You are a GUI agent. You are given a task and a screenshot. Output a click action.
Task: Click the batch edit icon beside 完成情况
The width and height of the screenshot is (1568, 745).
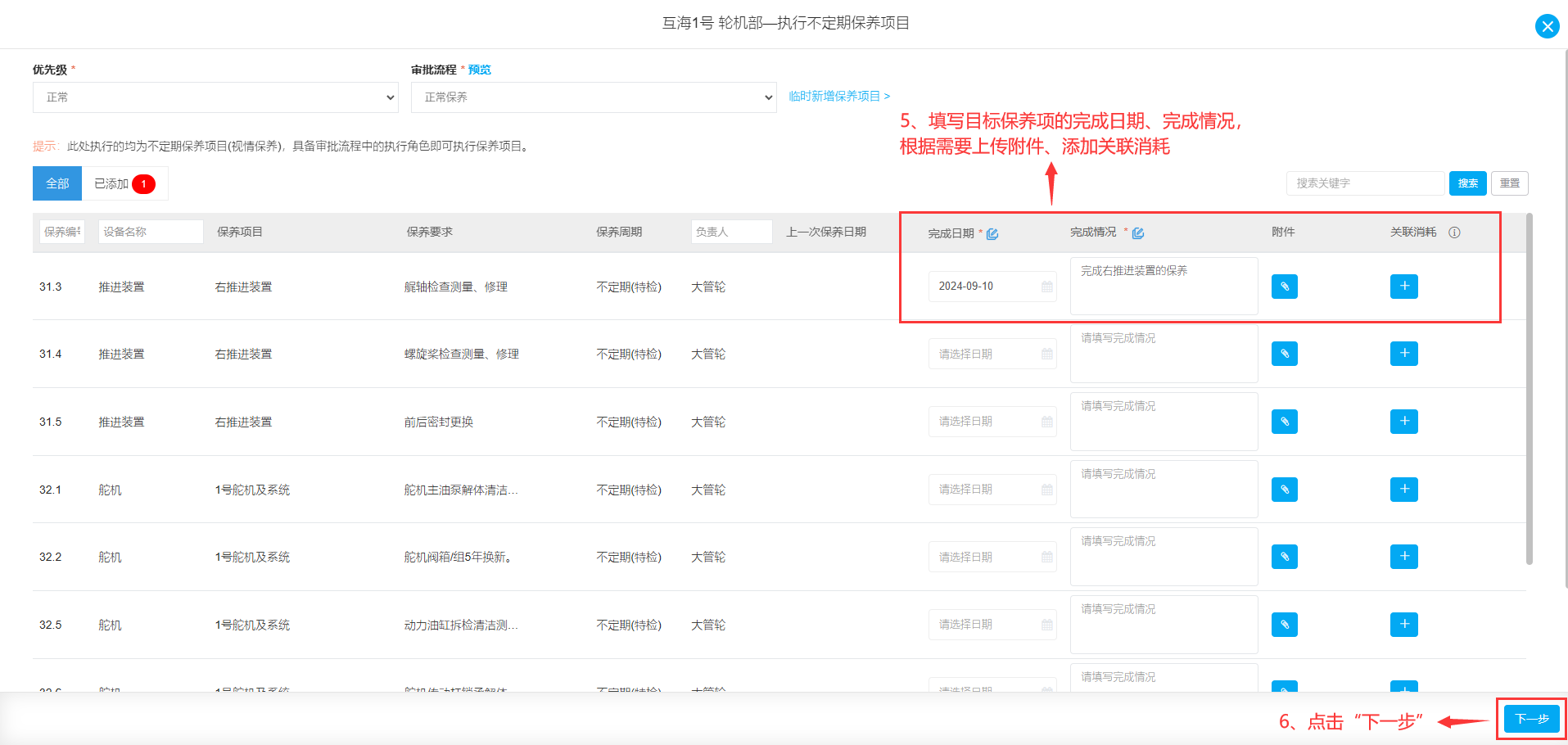tap(1138, 233)
